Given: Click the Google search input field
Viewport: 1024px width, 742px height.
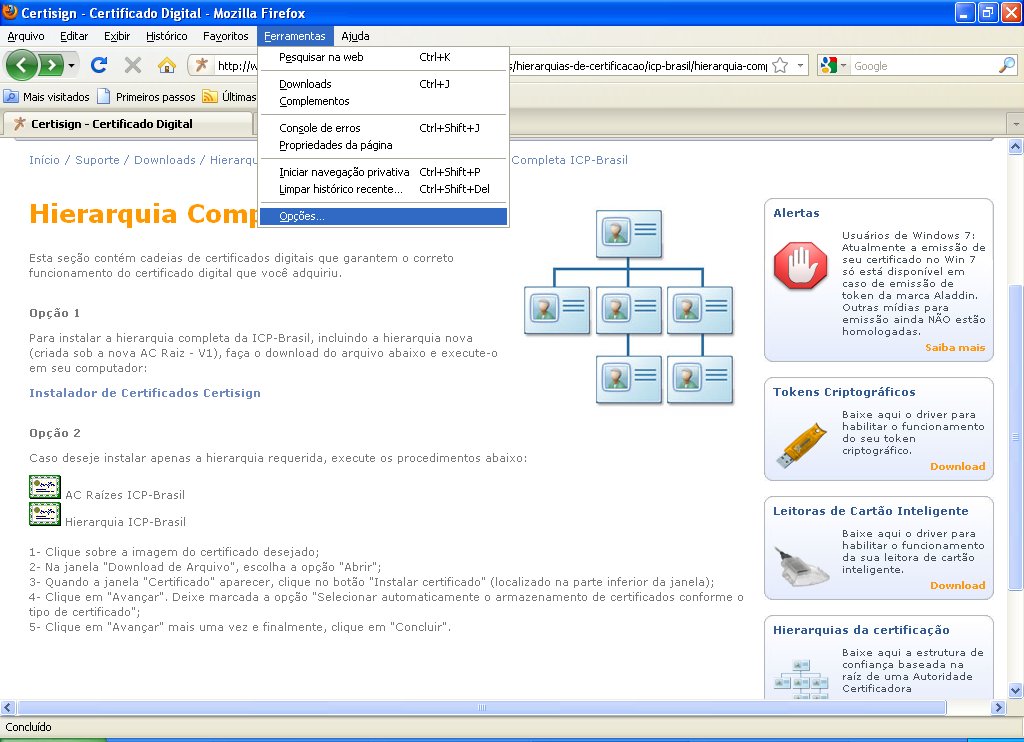Looking at the screenshot, I should pos(923,66).
